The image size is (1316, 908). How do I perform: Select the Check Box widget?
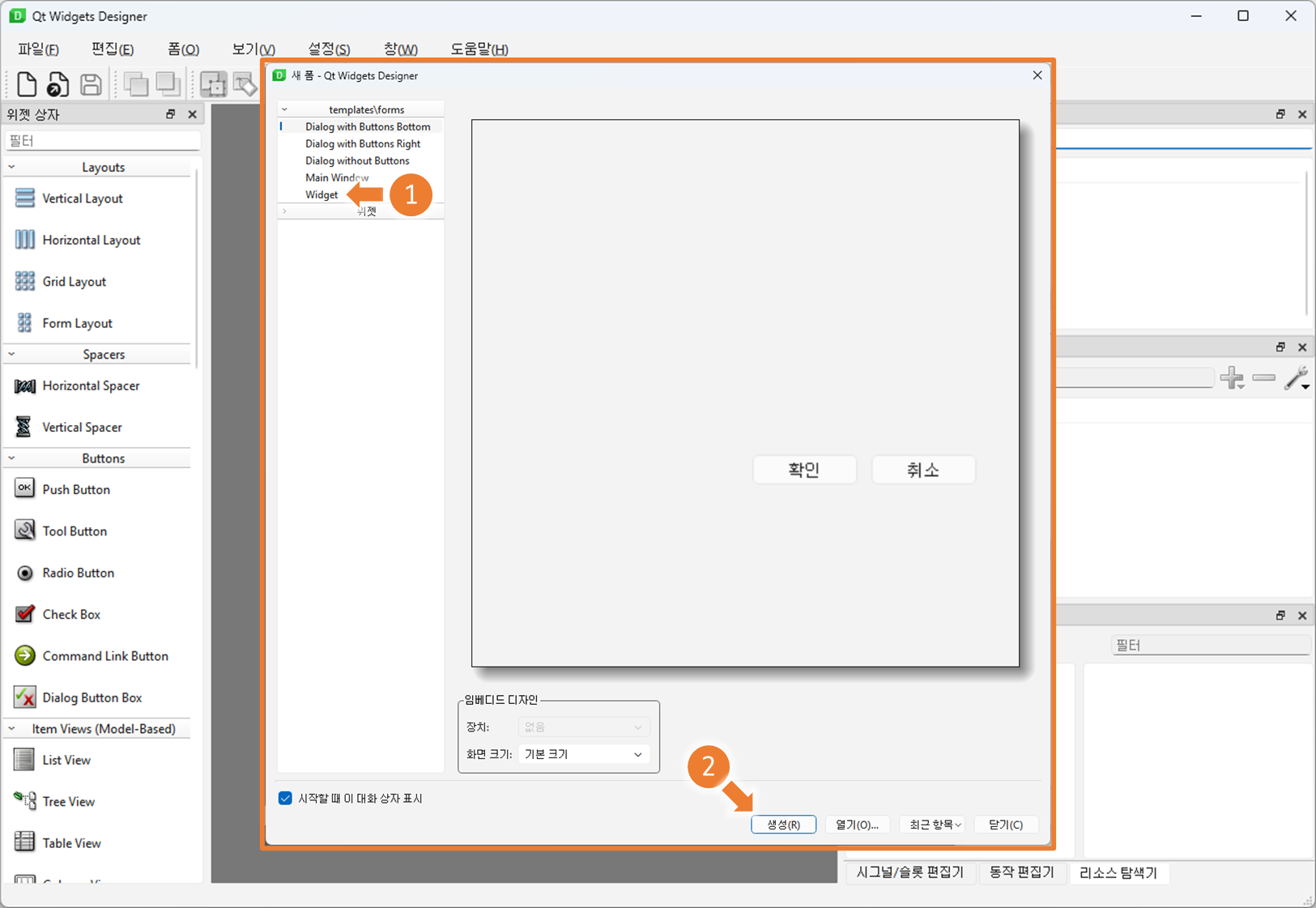71,614
